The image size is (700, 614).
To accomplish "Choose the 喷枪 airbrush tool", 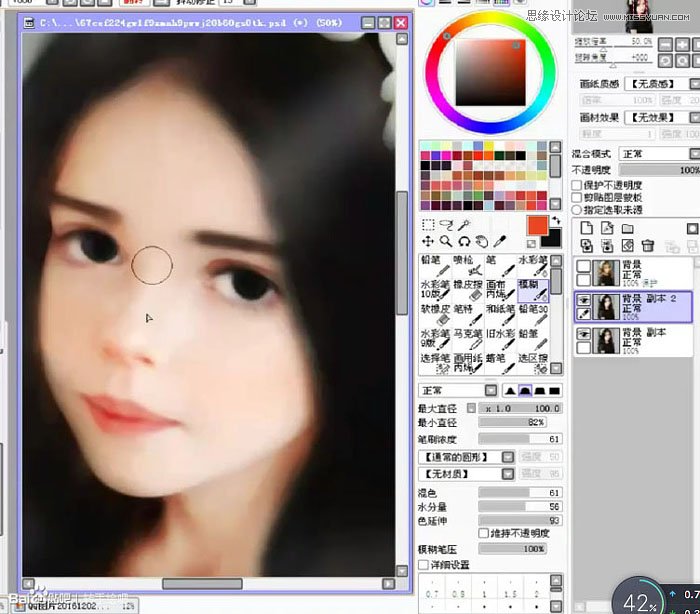I will tap(467, 266).
